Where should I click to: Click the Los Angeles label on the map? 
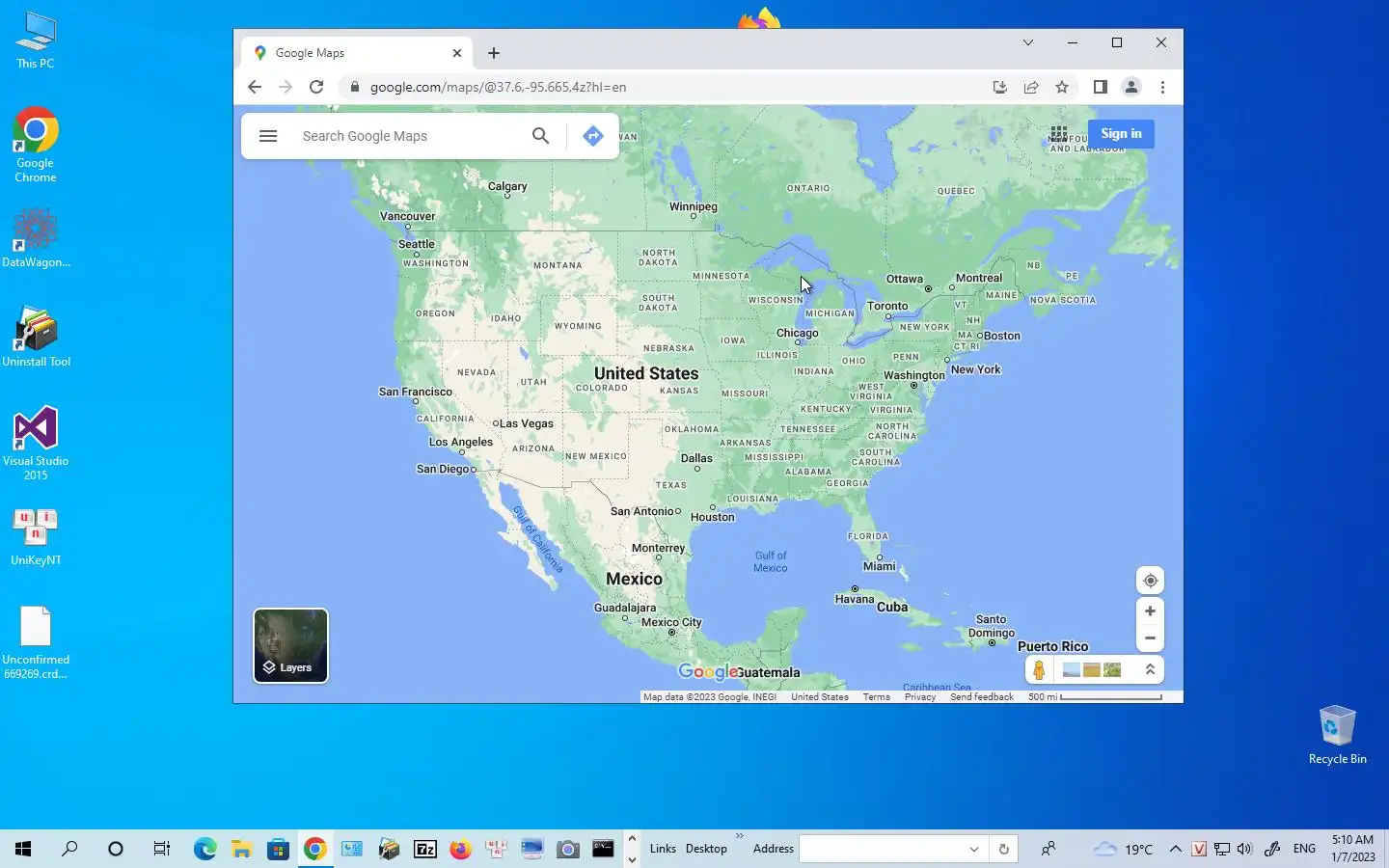point(461,442)
